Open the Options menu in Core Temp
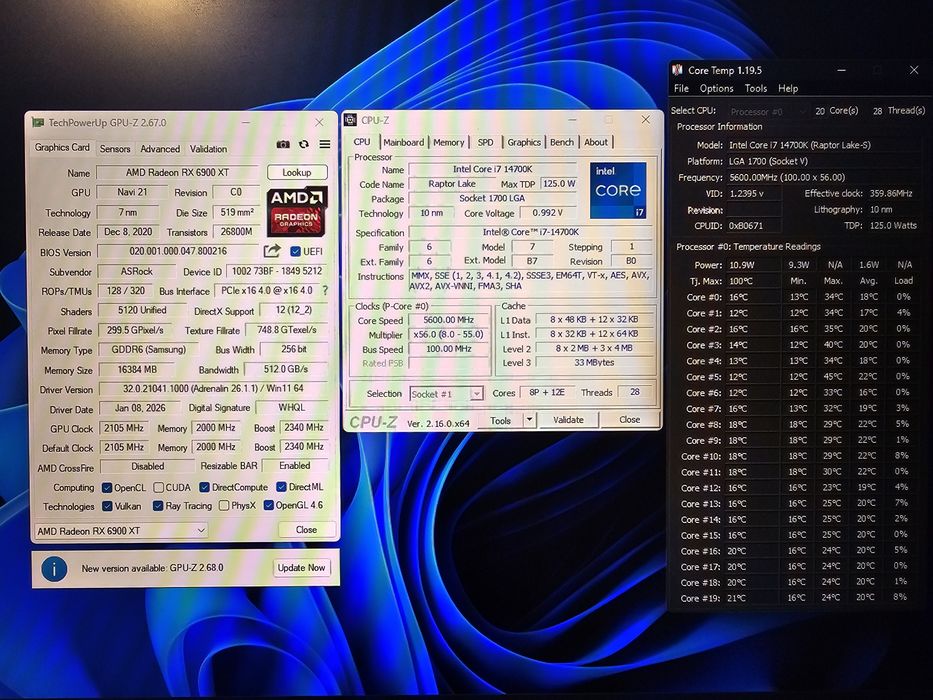The width and height of the screenshot is (933, 700). (x=716, y=88)
